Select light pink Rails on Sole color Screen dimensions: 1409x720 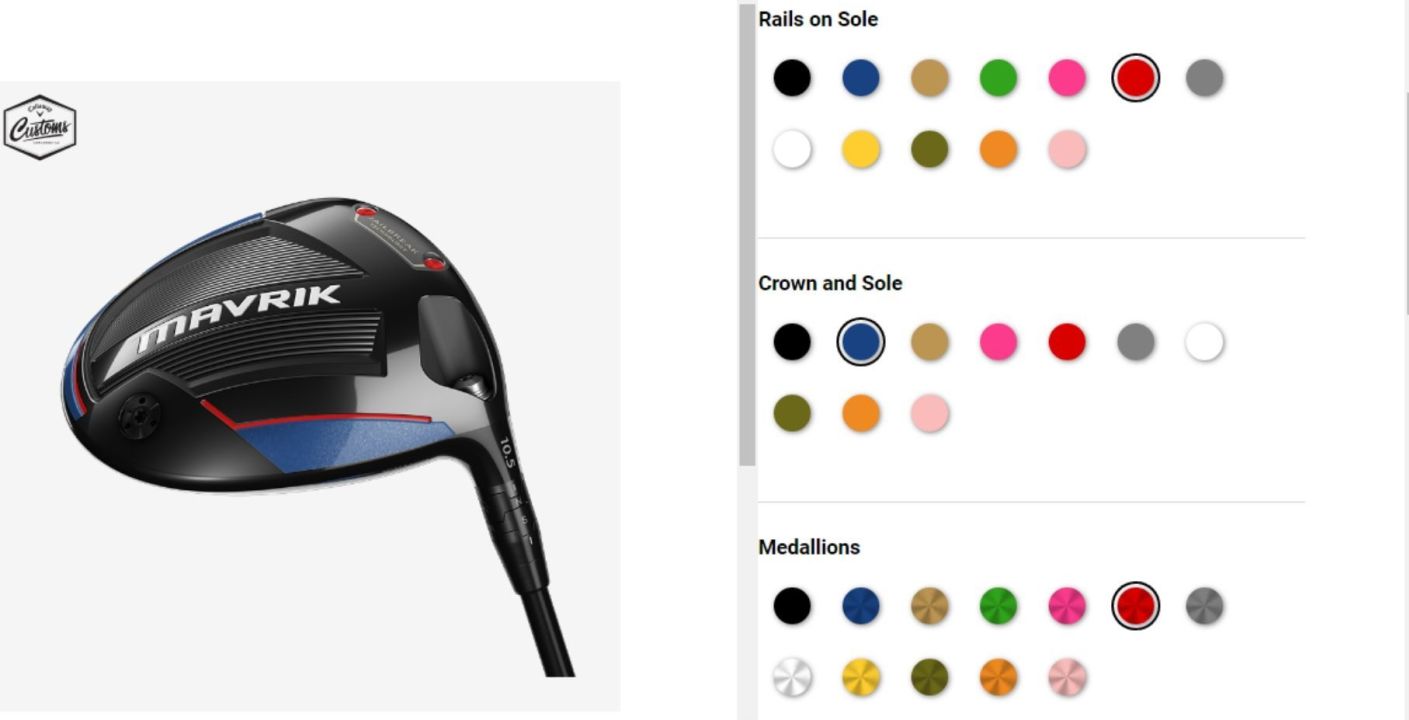click(1067, 150)
